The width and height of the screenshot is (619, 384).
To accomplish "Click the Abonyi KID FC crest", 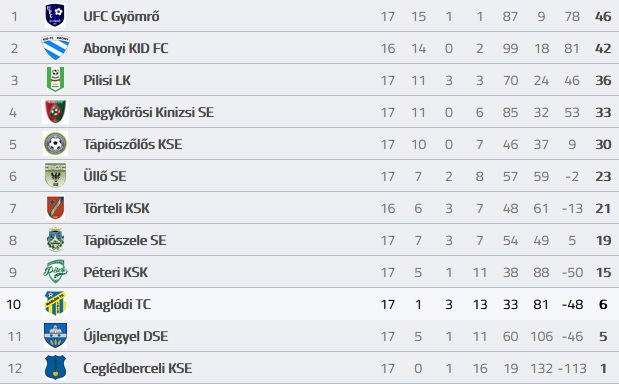I will click(55, 48).
